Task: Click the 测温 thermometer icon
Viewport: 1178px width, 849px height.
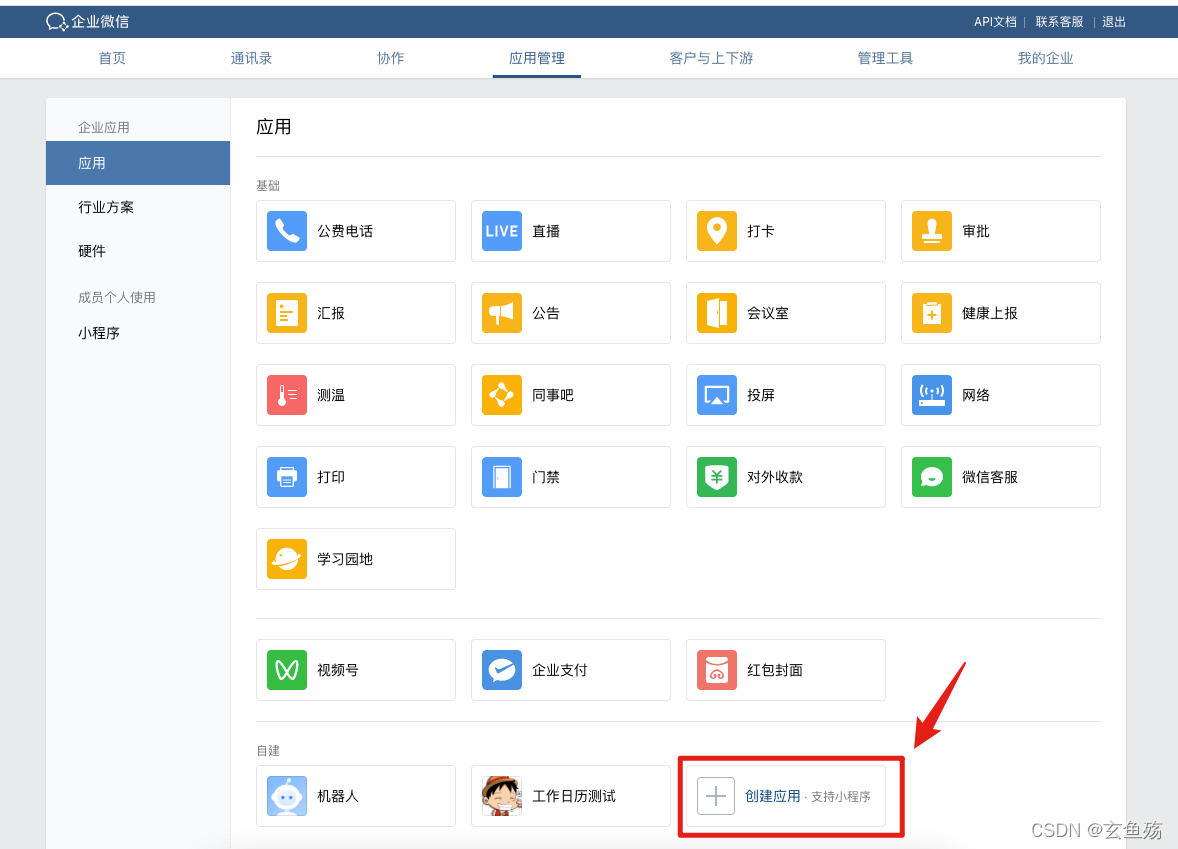Action: 286,394
